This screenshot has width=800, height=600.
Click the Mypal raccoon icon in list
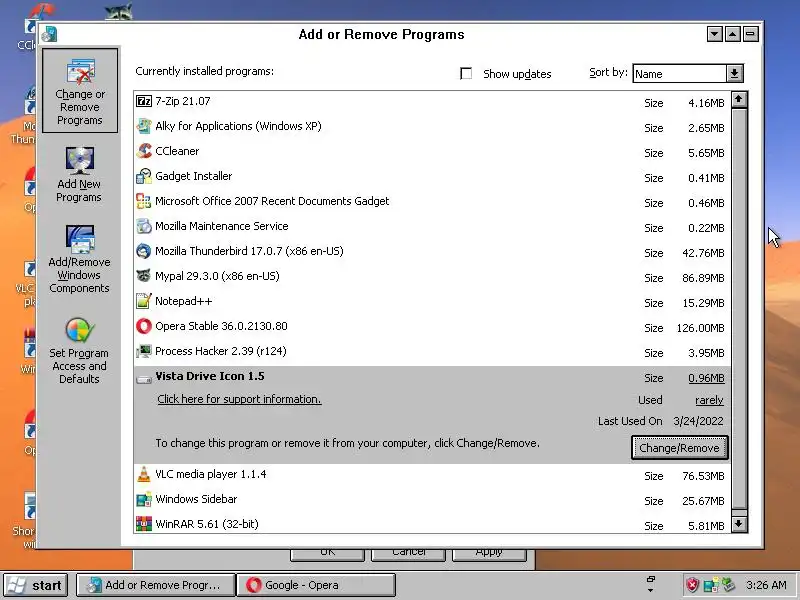(144, 276)
